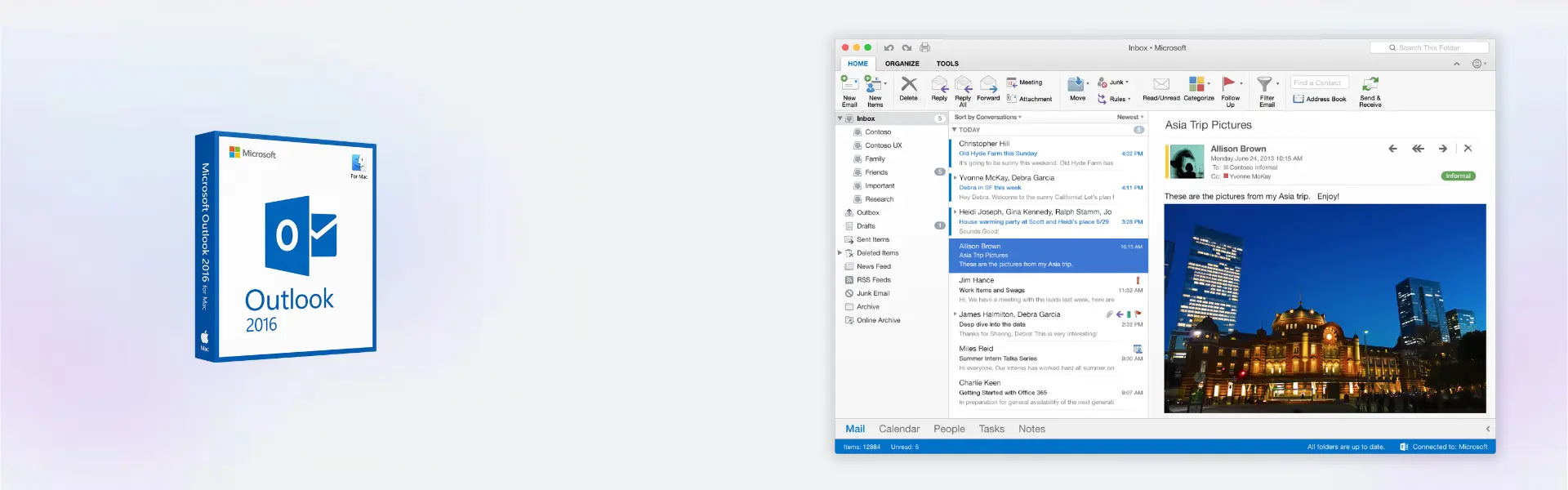Open Charlie Keen's Getting Started email

1049,393
